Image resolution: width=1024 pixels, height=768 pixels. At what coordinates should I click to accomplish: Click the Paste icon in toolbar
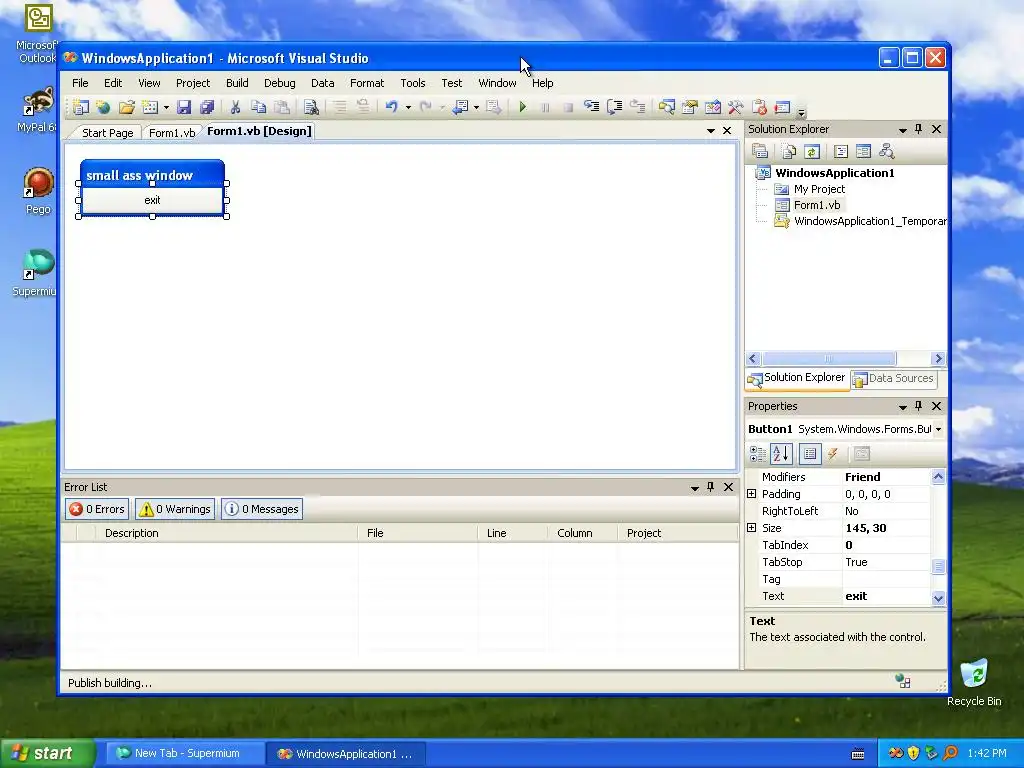[281, 107]
